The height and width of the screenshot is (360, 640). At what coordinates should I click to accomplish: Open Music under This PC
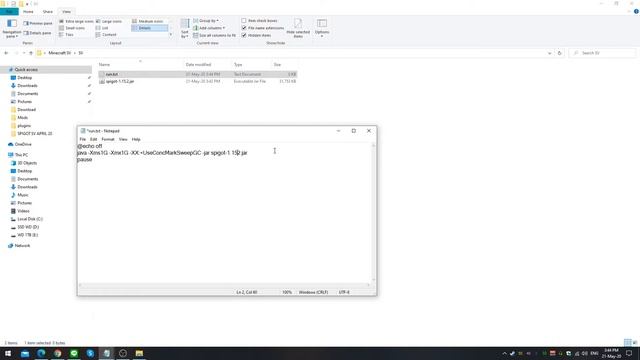pyautogui.click(x=23, y=195)
